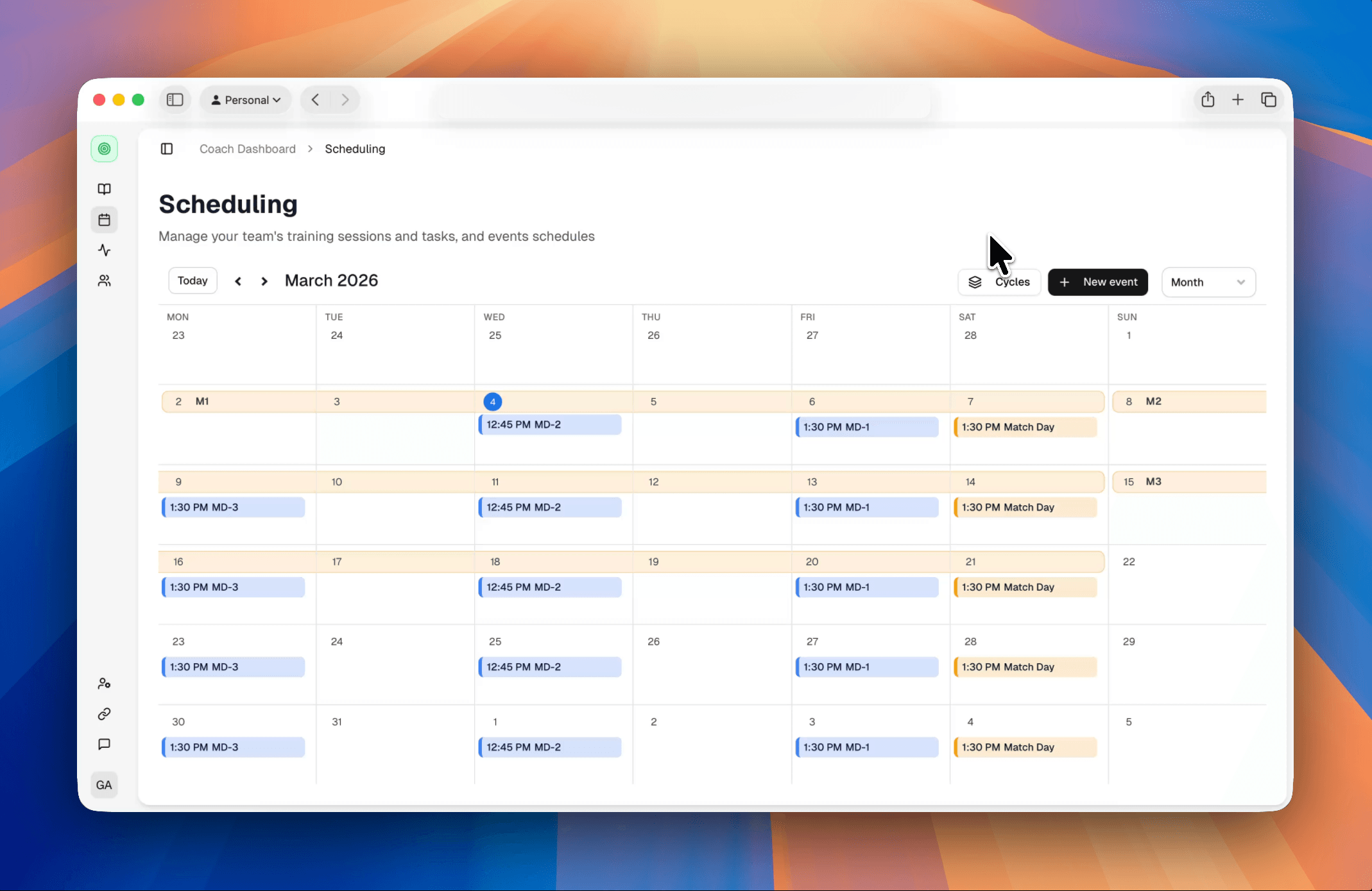Toggle the sidebar with the panel icon

[166, 148]
